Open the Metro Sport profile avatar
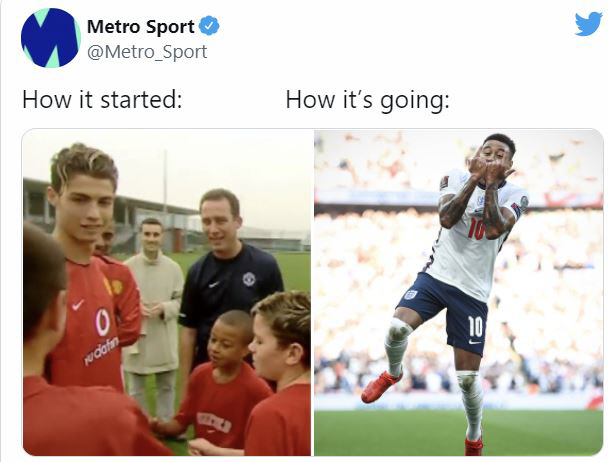This screenshot has height=462, width=608. pos(51,38)
